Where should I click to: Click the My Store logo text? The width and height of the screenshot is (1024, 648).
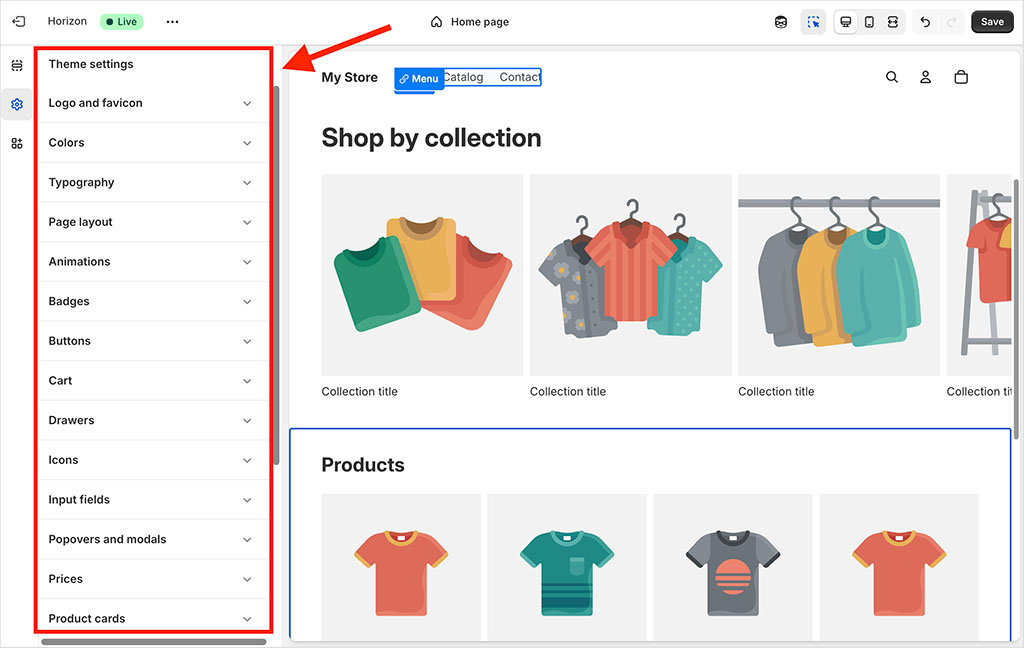(349, 77)
